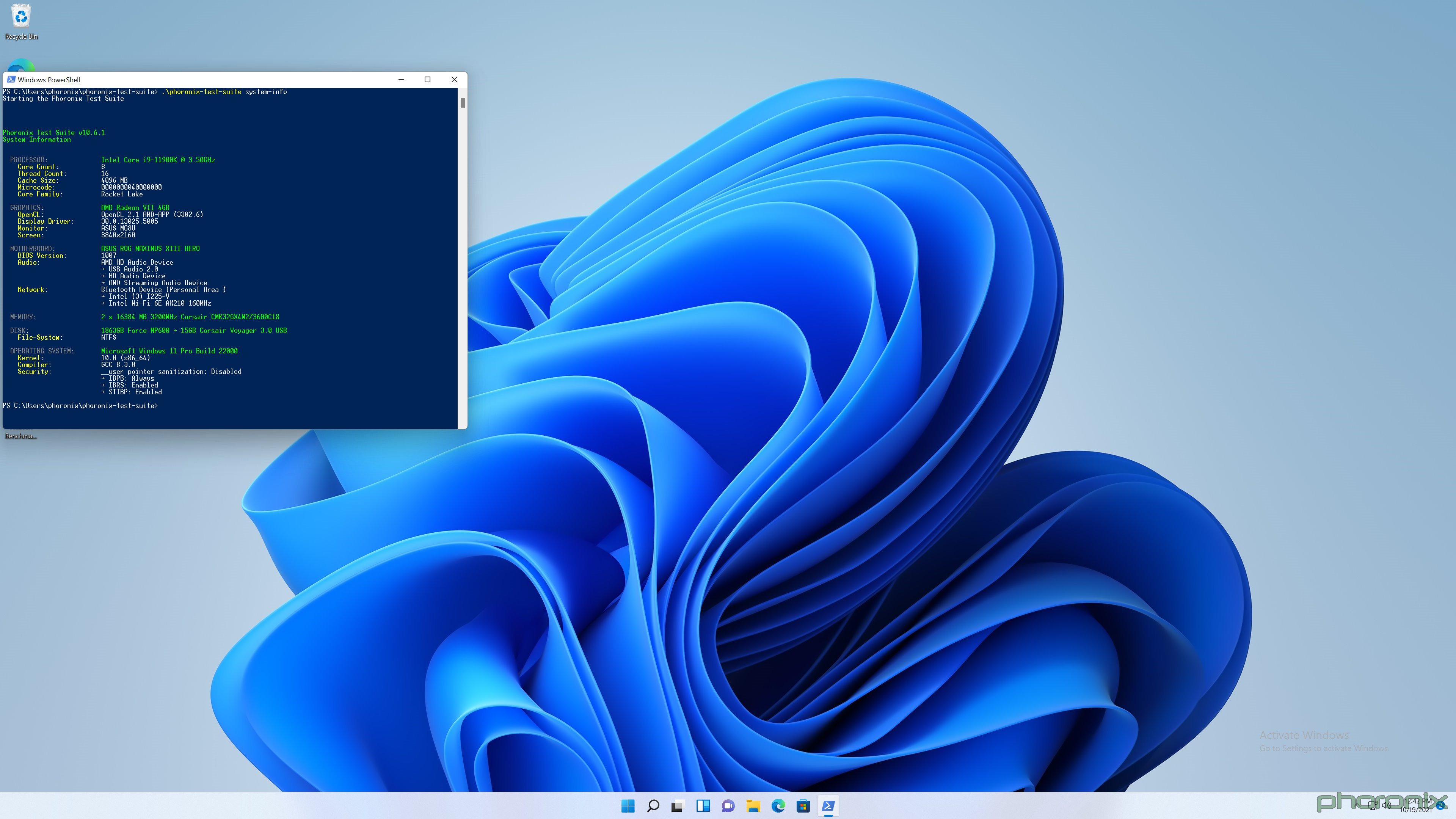
Task: Expand the hidden tray icons chevron
Action: 1357,805
